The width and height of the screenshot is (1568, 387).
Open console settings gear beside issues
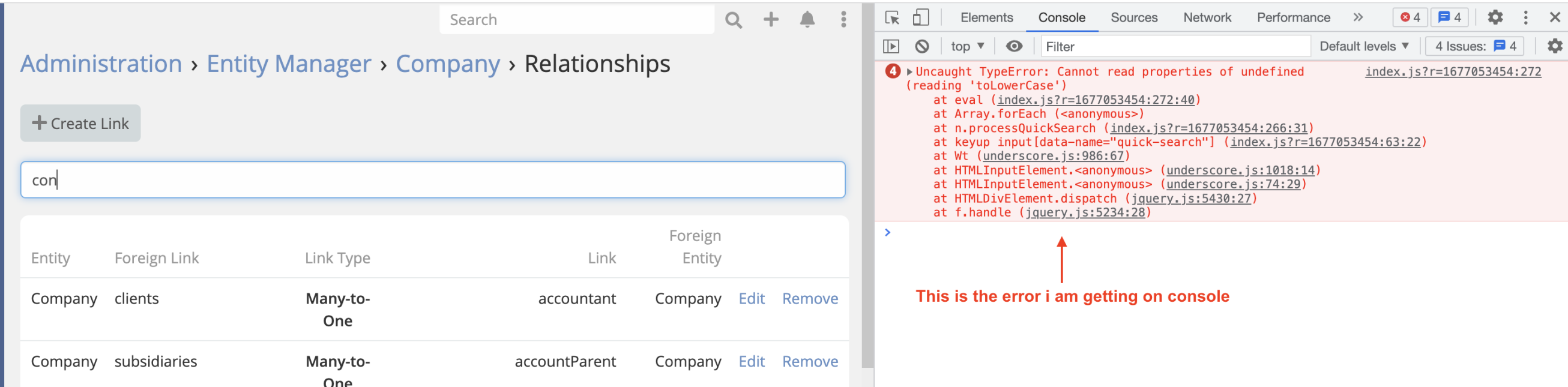coord(1554,46)
